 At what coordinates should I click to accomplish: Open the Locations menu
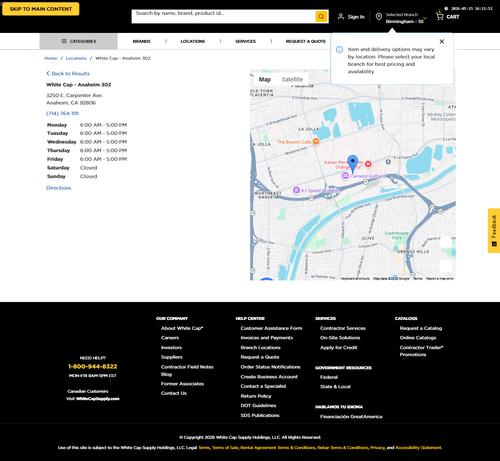coord(193,41)
